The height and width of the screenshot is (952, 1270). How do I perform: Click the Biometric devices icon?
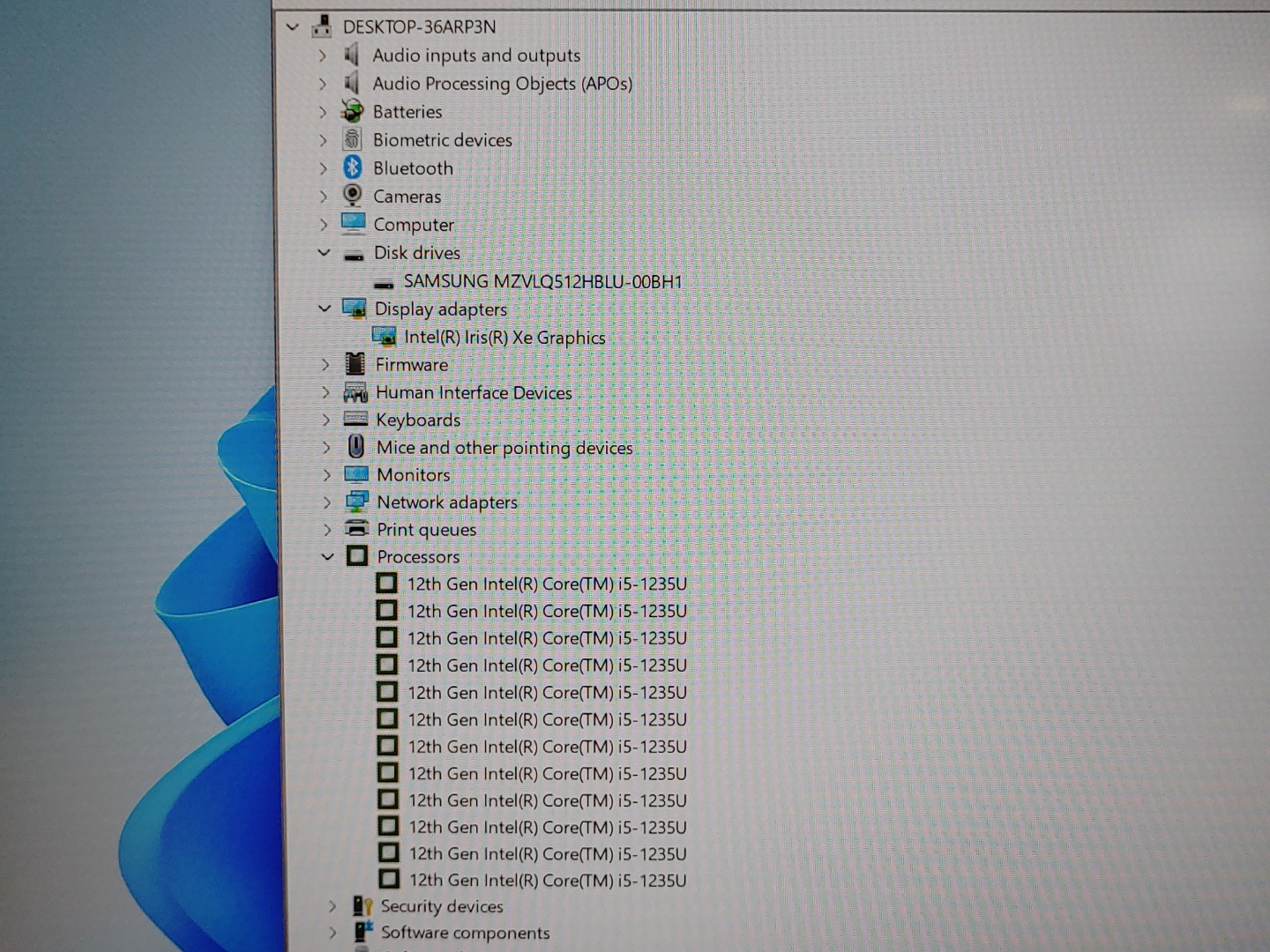352,139
